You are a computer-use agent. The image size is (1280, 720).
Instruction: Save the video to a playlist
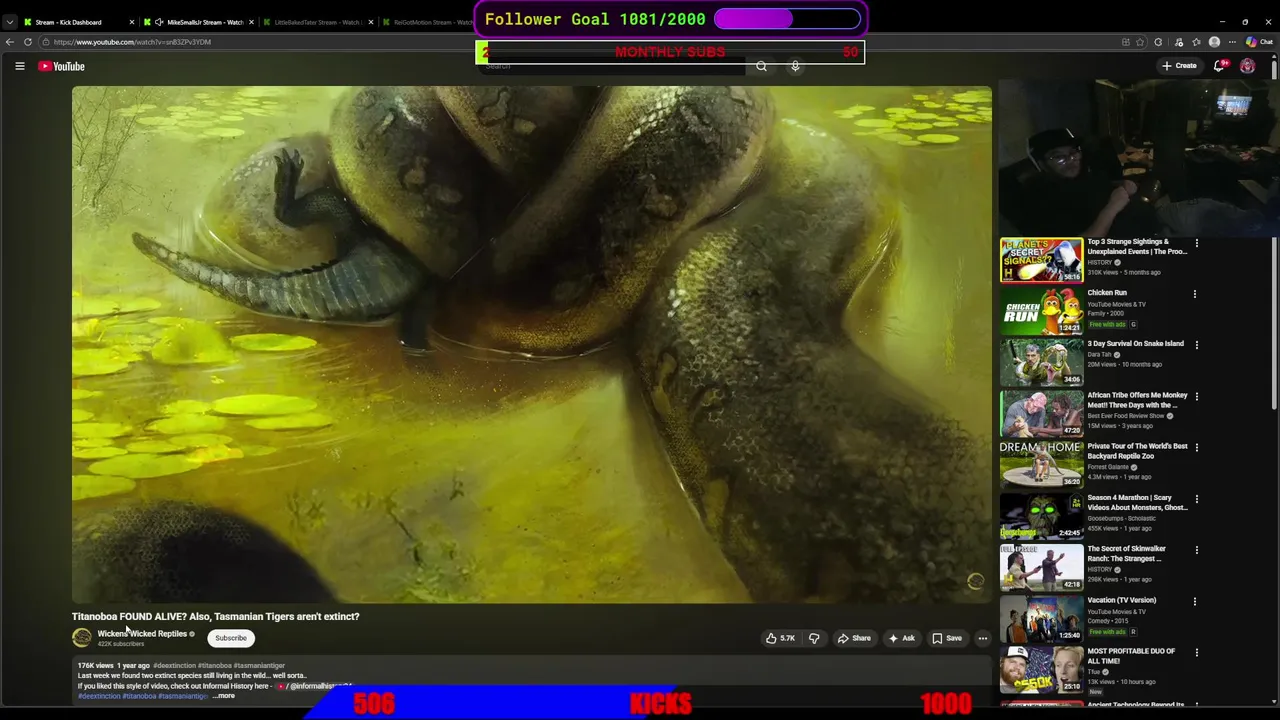[x=947, y=638]
